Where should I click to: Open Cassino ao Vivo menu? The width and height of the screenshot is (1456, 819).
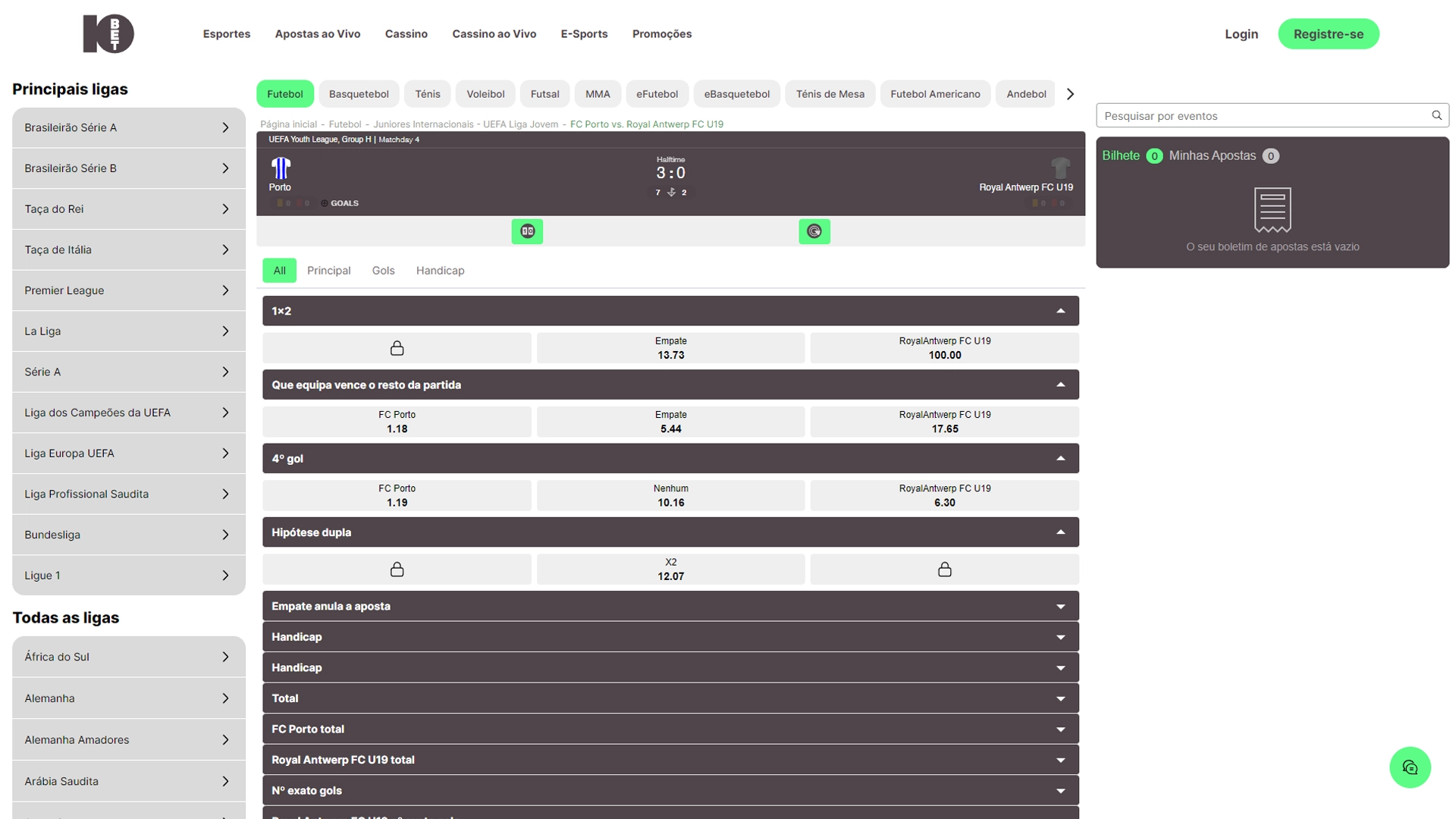point(494,34)
